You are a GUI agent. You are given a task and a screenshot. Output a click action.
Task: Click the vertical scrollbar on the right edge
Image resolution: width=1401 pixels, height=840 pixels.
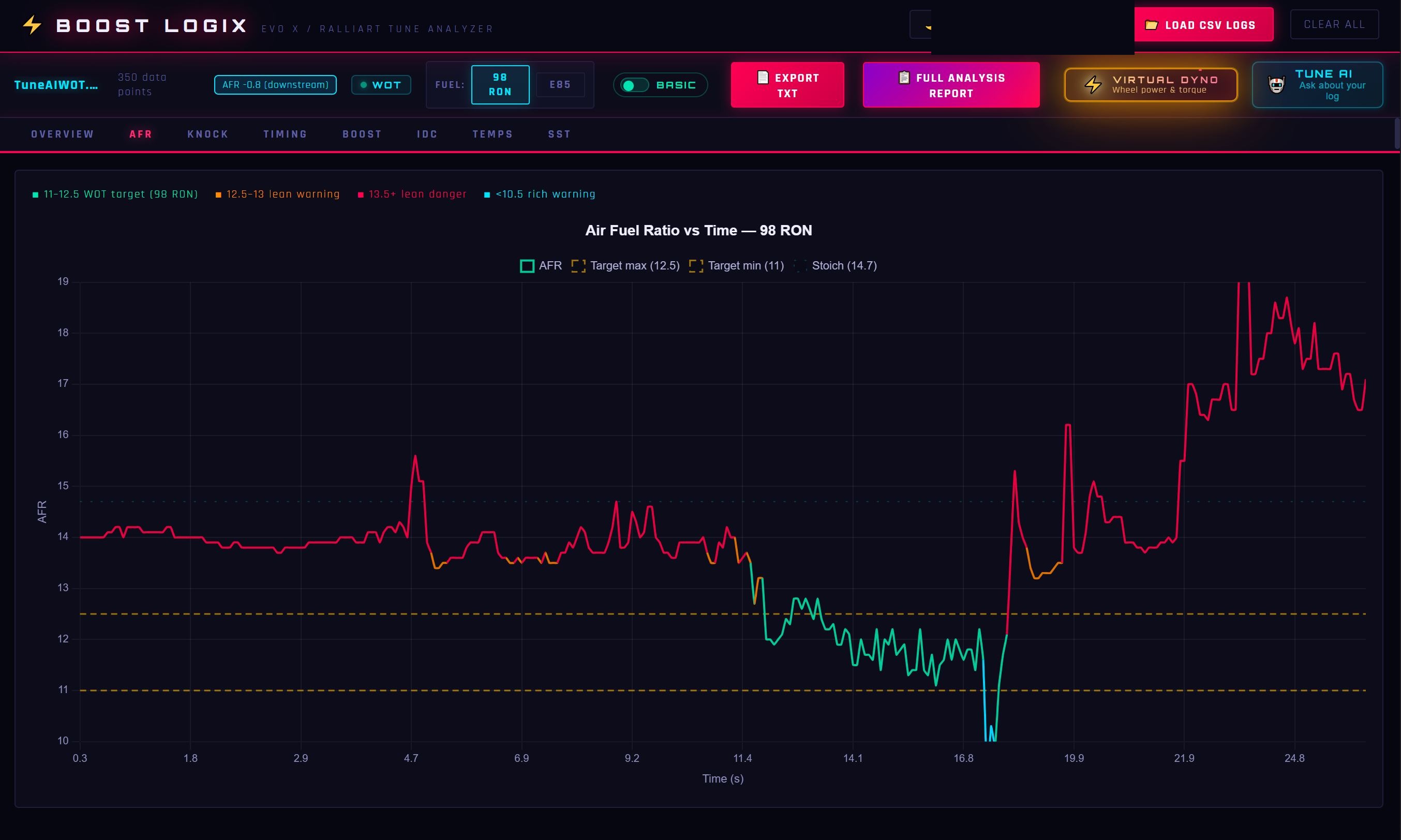pyautogui.click(x=1396, y=134)
